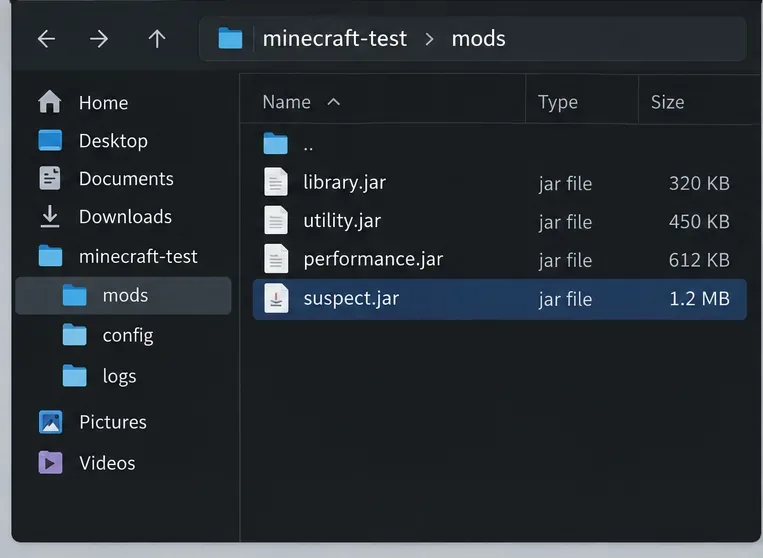Select the utility.jar file name
The image size is (763, 558).
pyautogui.click(x=342, y=221)
